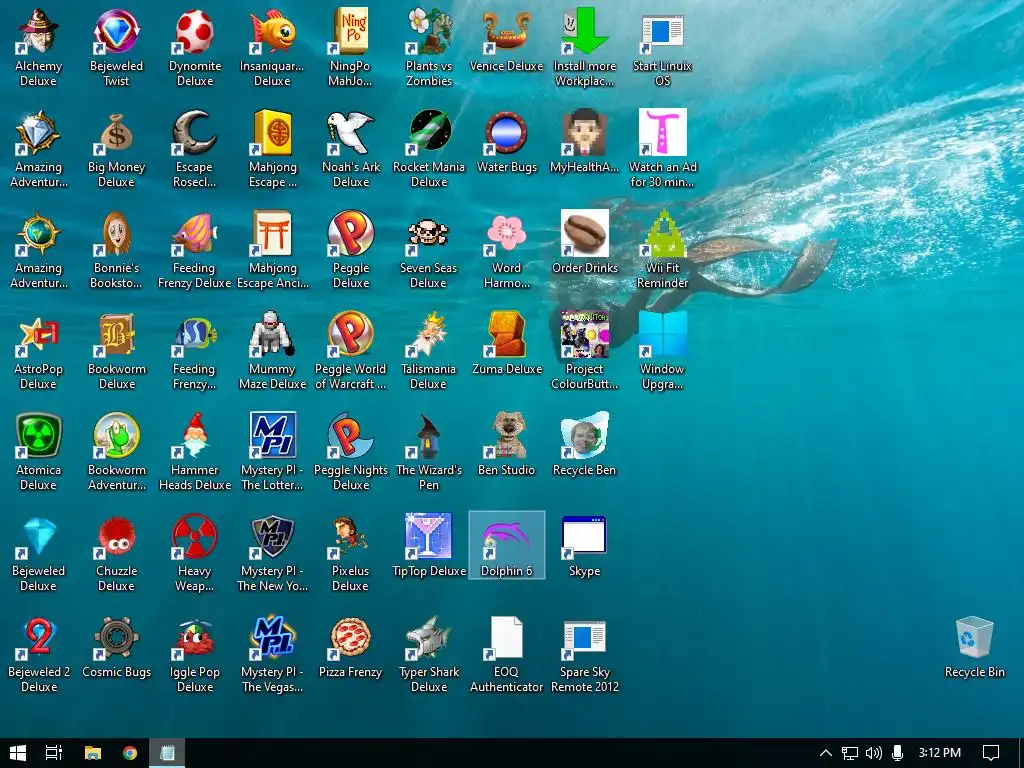Select Heavy Weapon radiation icon
The height and width of the screenshot is (768, 1024).
195,537
